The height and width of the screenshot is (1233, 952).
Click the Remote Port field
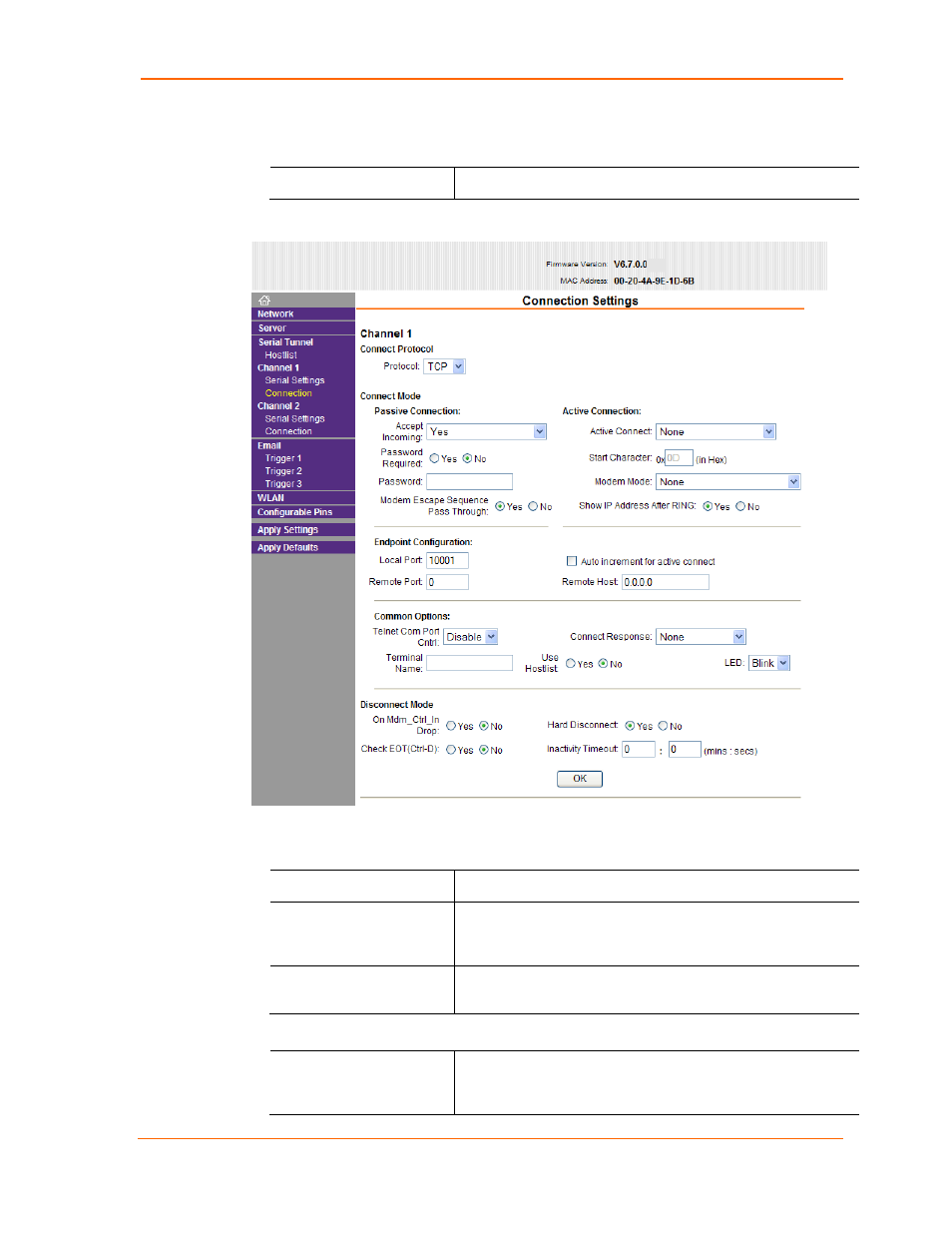coord(447,582)
